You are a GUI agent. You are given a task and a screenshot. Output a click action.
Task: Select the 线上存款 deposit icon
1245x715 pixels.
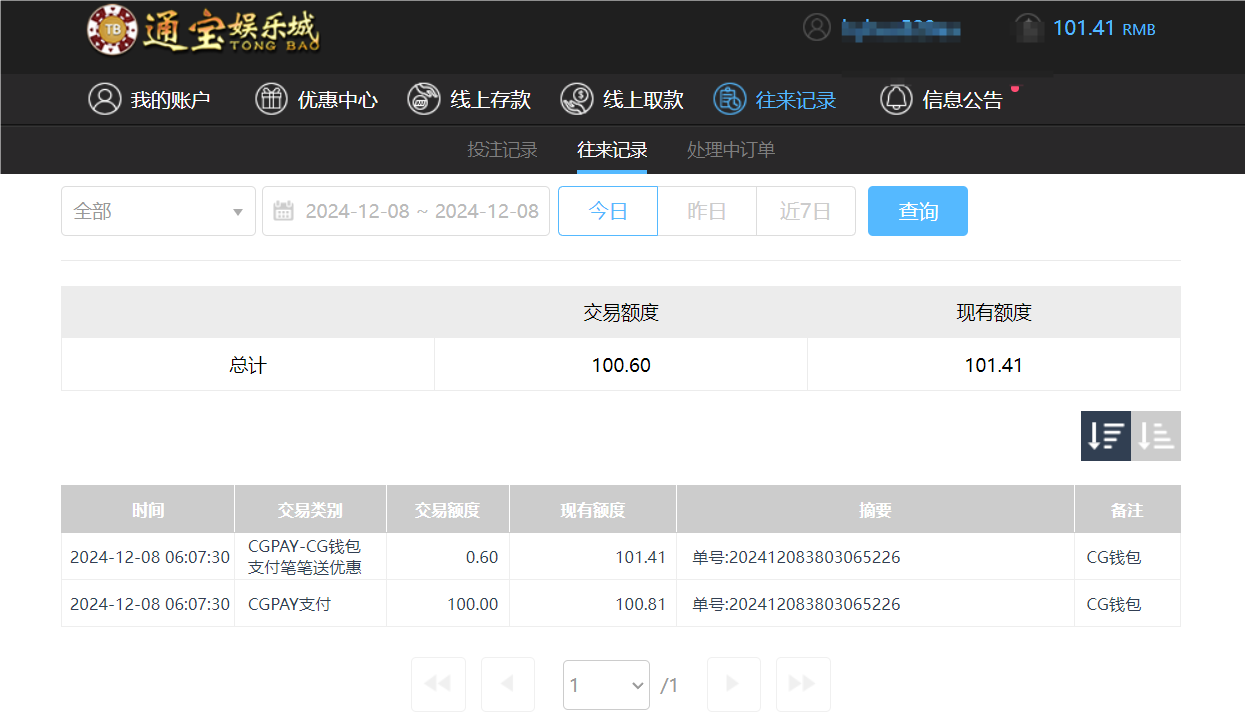coord(424,99)
